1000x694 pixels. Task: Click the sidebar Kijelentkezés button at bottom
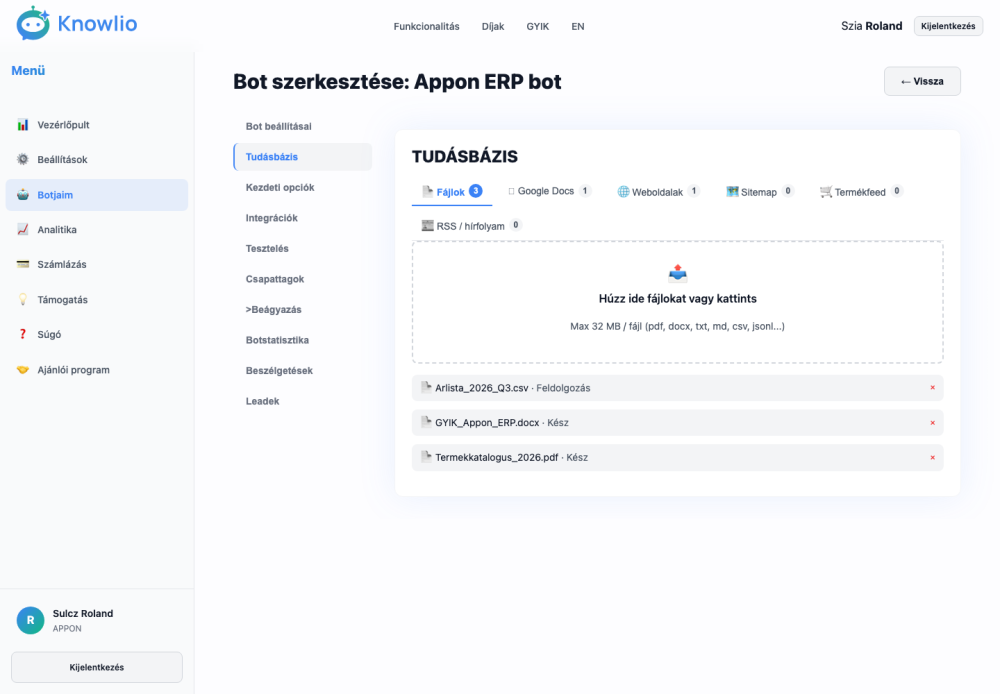point(97,667)
